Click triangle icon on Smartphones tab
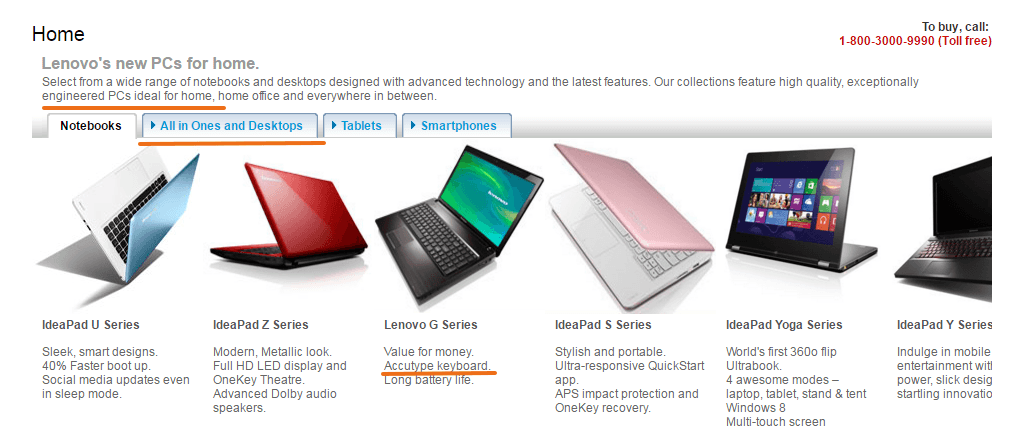Screen dimensions: 1032x439 [414, 125]
